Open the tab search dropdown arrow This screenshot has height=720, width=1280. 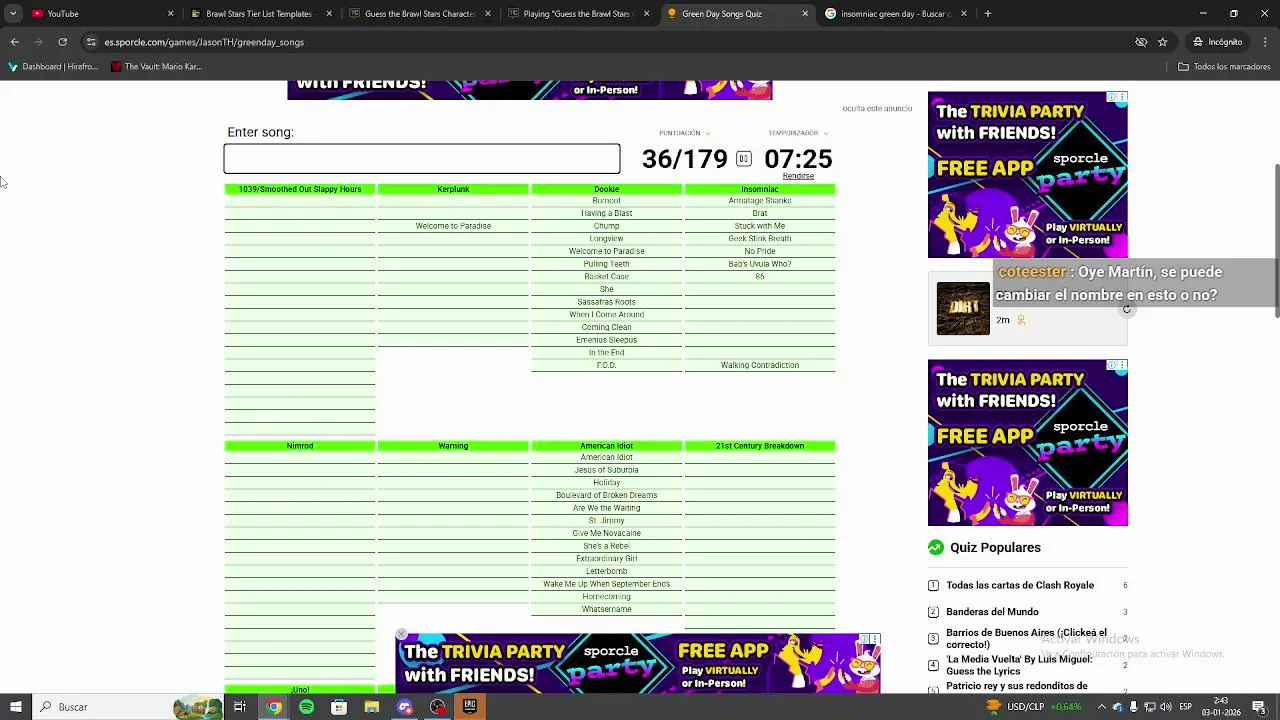(x=12, y=14)
